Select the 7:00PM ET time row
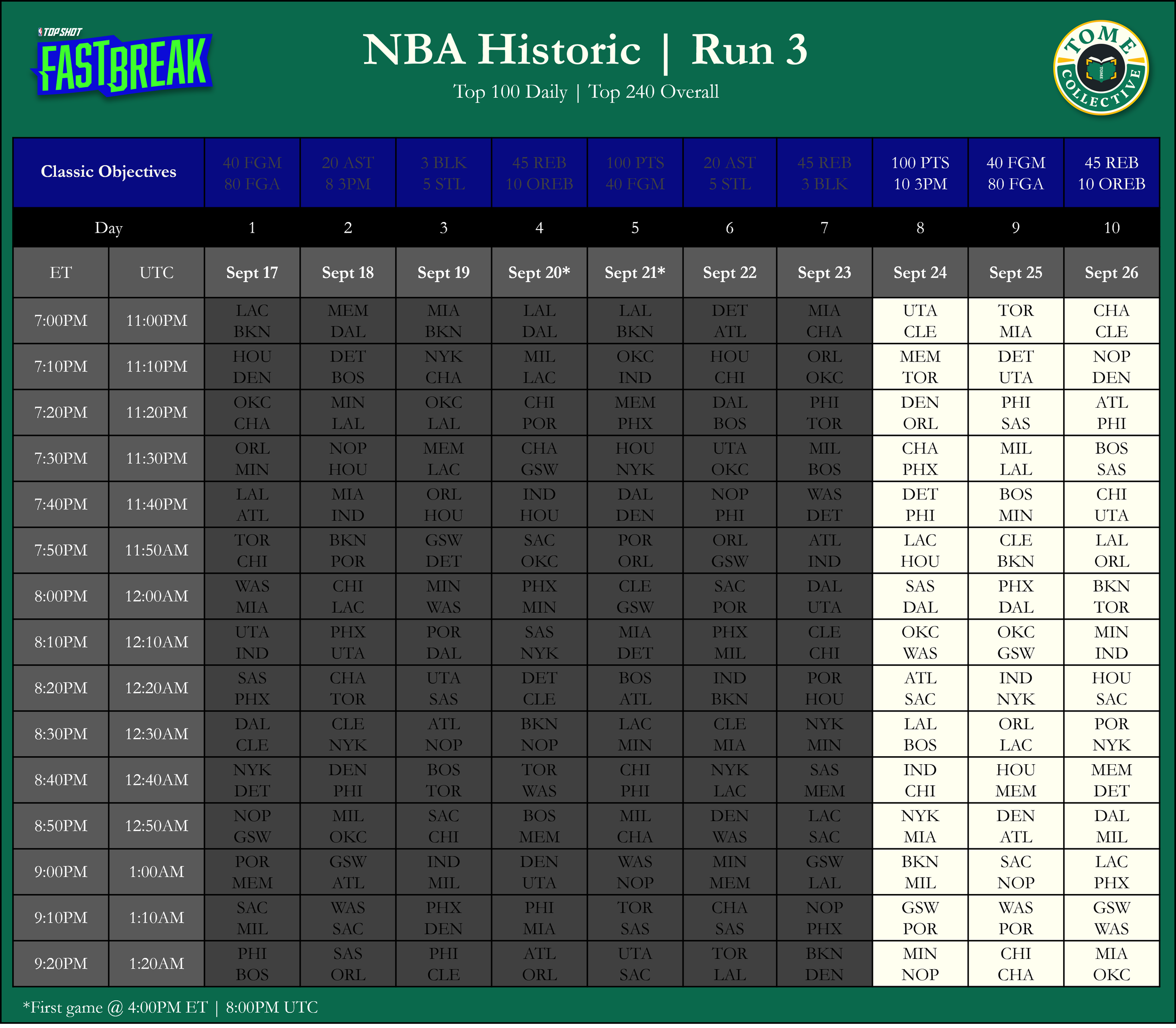The width and height of the screenshot is (1176, 1028). click(x=61, y=321)
